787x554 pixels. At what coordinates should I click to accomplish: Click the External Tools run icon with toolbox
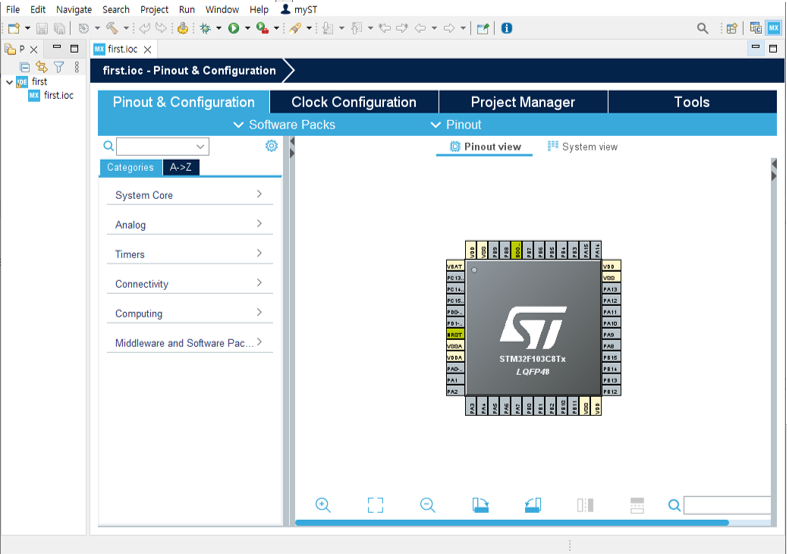point(262,28)
